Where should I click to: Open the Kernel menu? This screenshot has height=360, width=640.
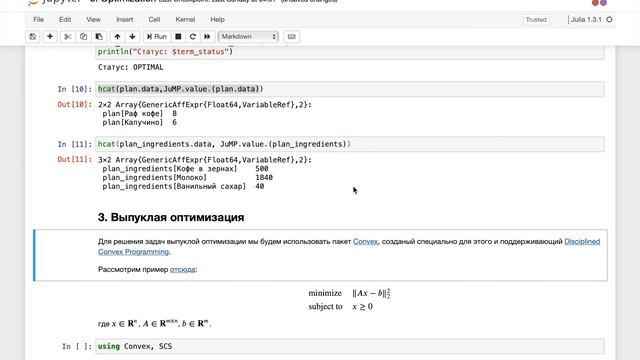tap(185, 20)
